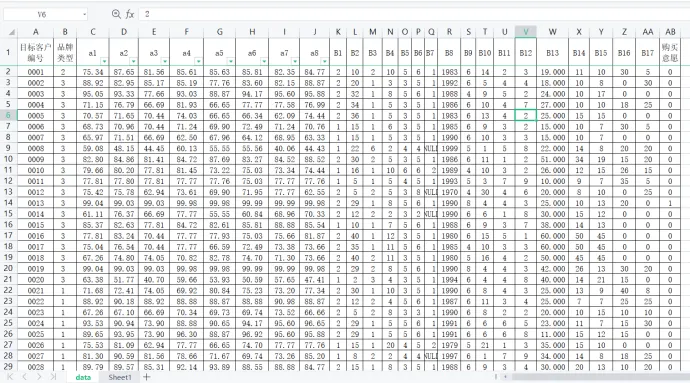Select column V header

coord(525,32)
